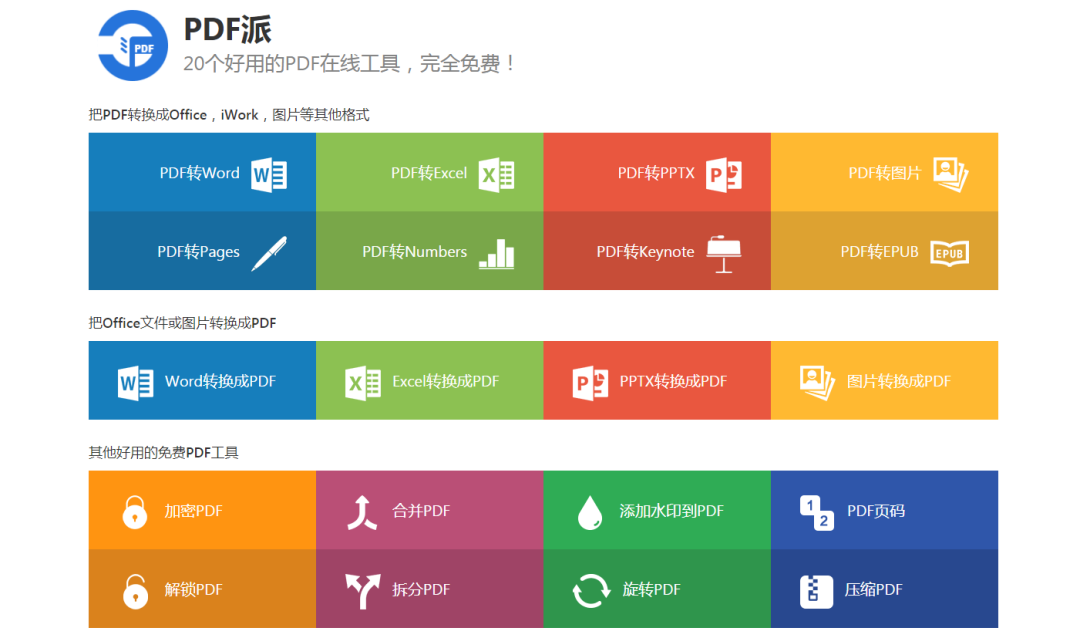Click the rotate arrows icon for 旋转PDF

coord(591,591)
